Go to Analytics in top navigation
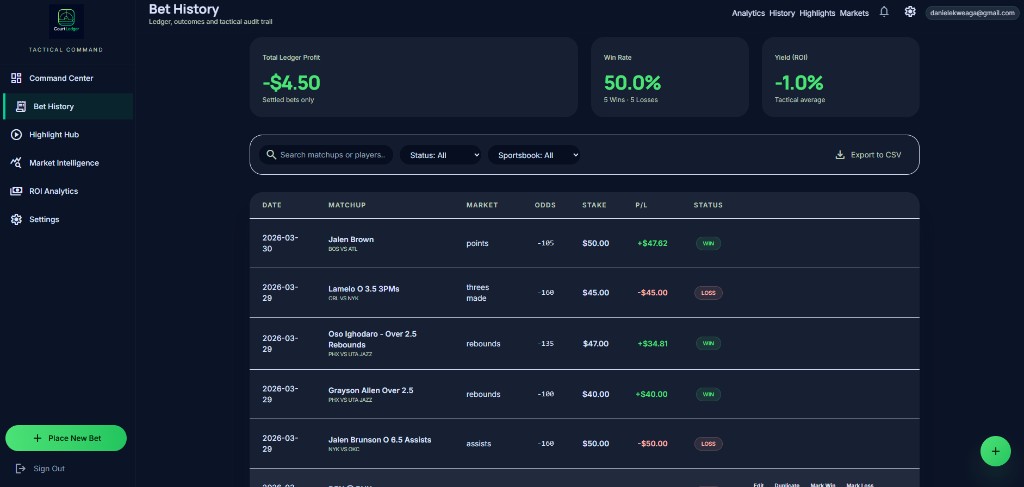The width and height of the screenshot is (1024, 487). click(748, 13)
